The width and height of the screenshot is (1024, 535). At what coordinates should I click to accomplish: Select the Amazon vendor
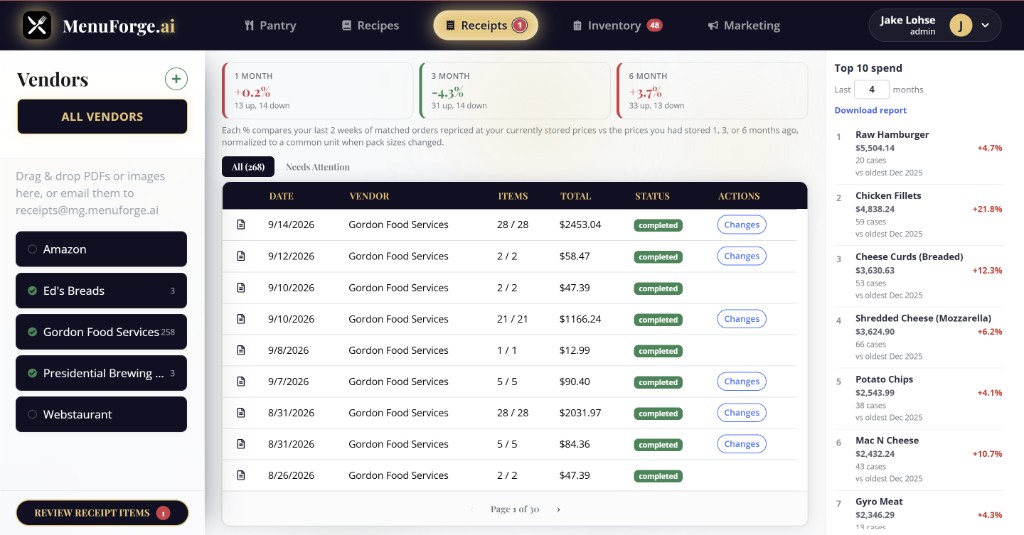101,249
